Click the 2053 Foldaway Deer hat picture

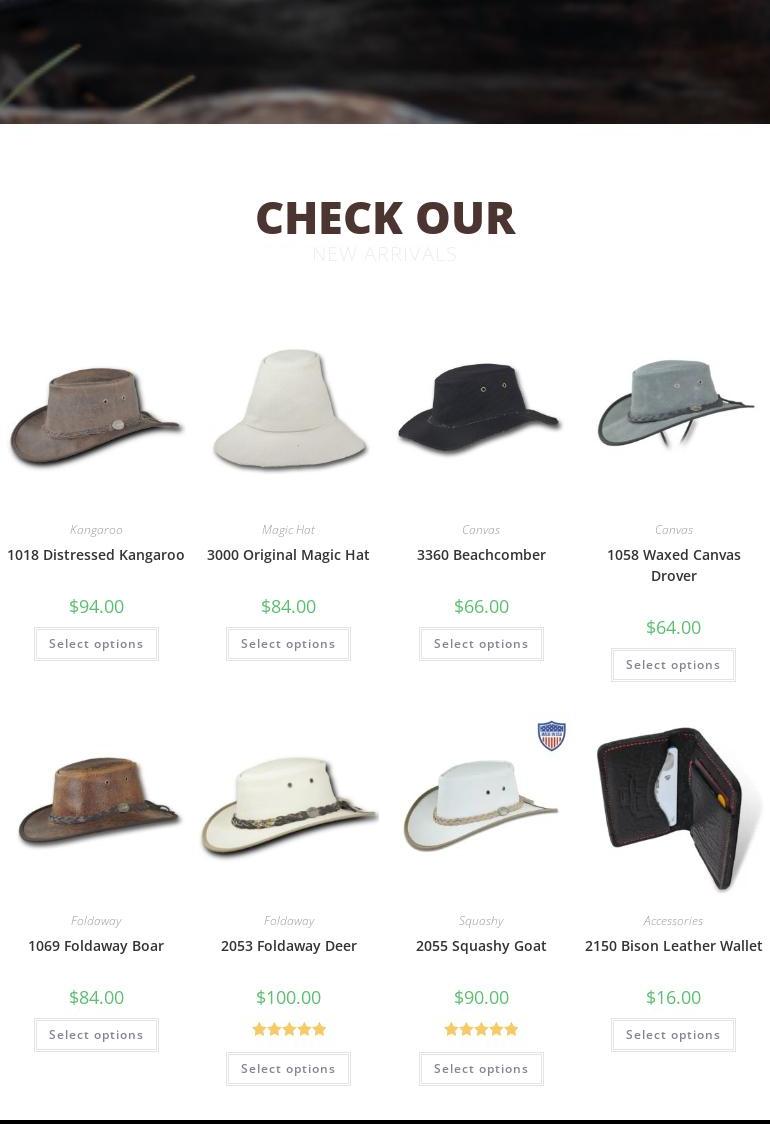(289, 805)
